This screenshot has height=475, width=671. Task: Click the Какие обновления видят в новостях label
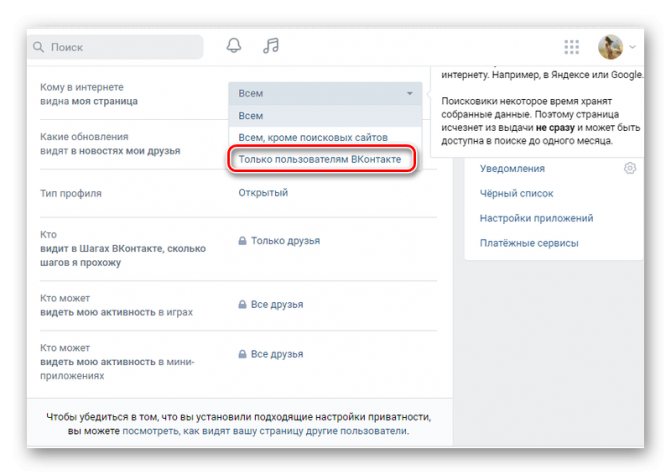(110, 144)
